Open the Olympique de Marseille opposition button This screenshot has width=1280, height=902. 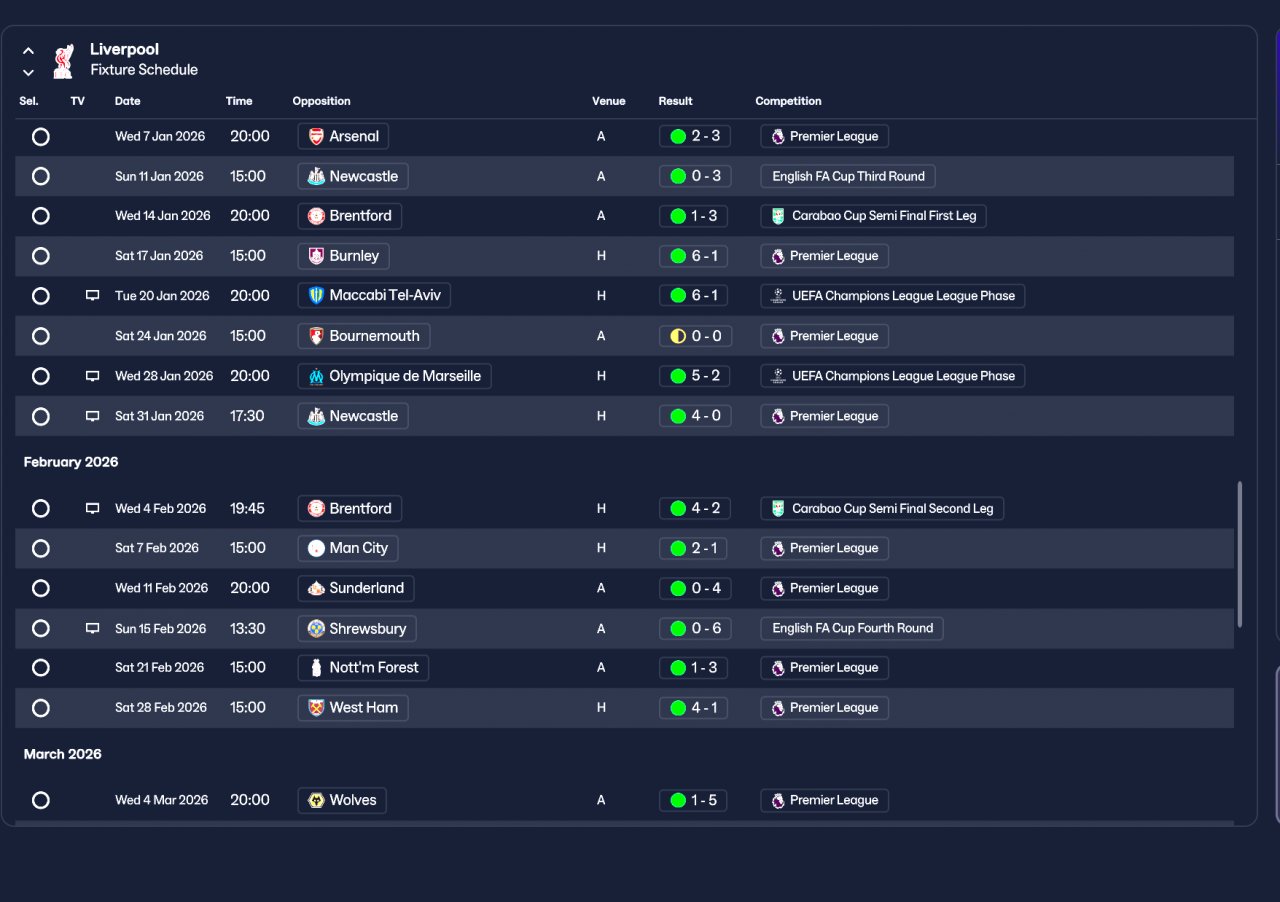pos(394,376)
